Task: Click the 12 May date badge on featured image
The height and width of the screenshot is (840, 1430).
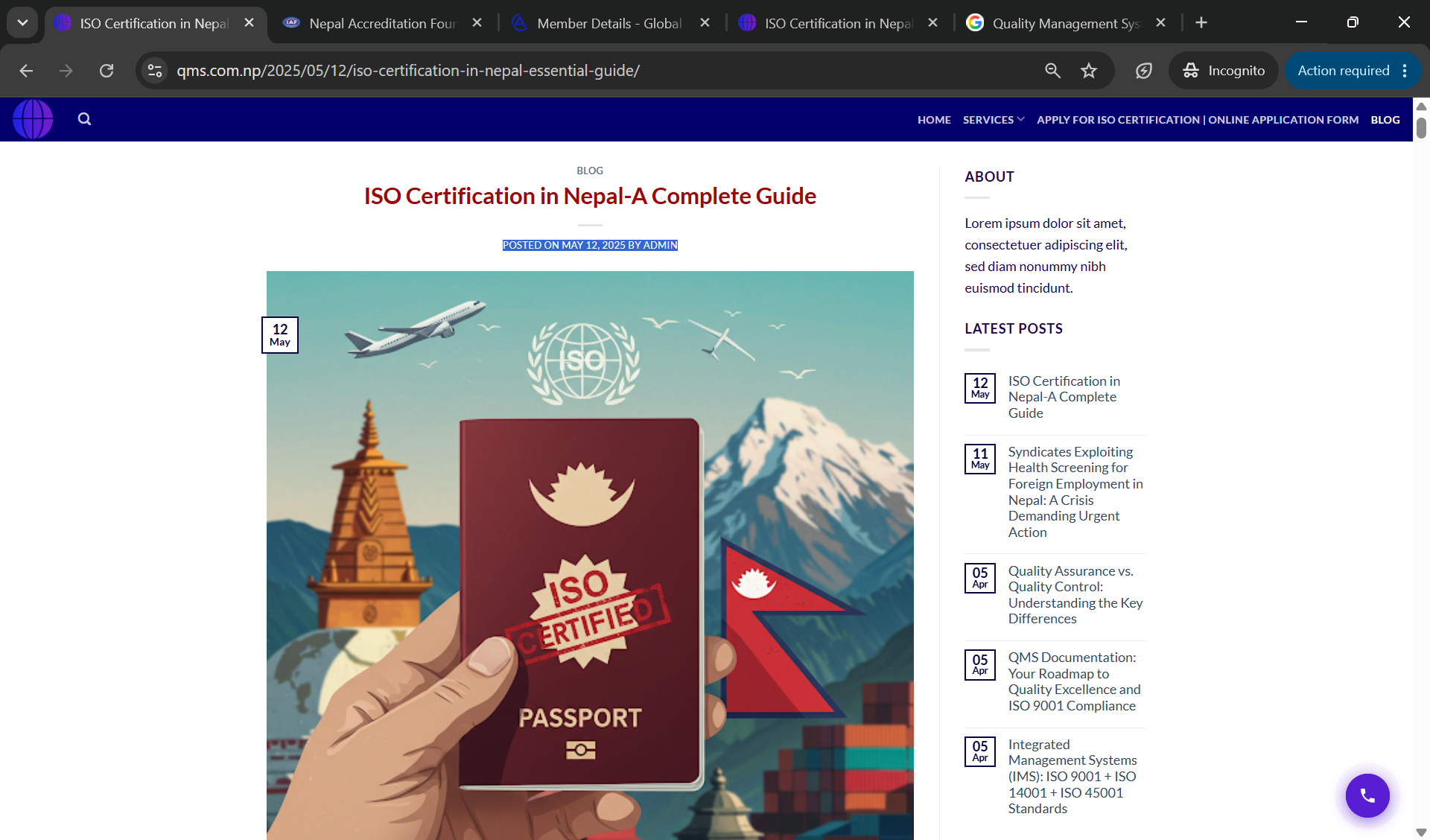Action: 280,335
